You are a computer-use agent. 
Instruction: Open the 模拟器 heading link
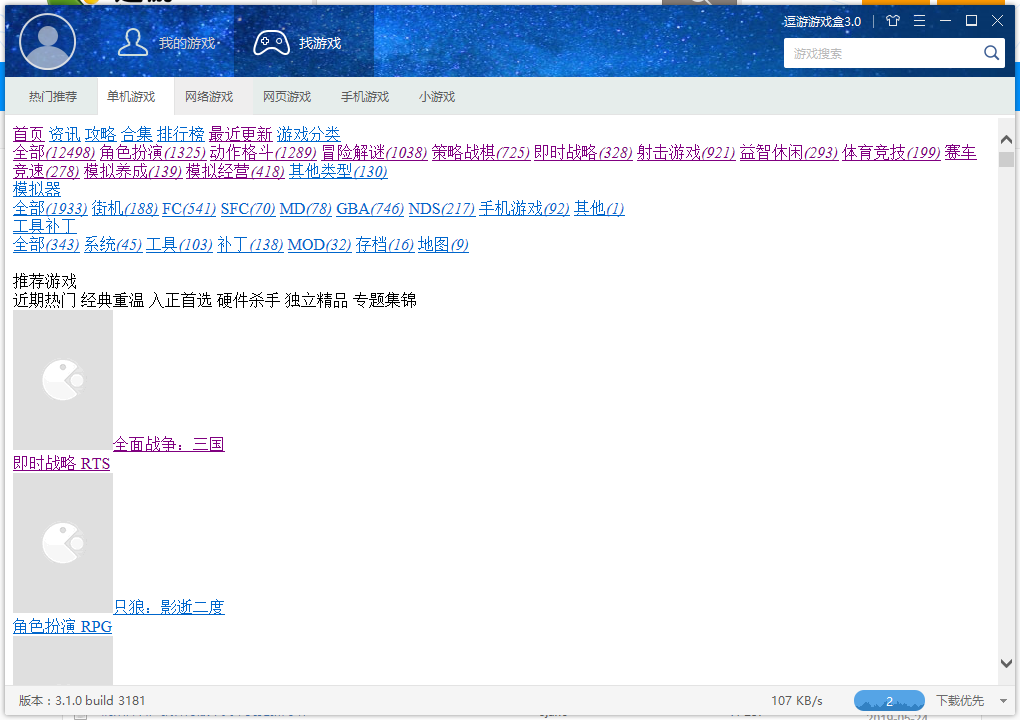click(36, 189)
